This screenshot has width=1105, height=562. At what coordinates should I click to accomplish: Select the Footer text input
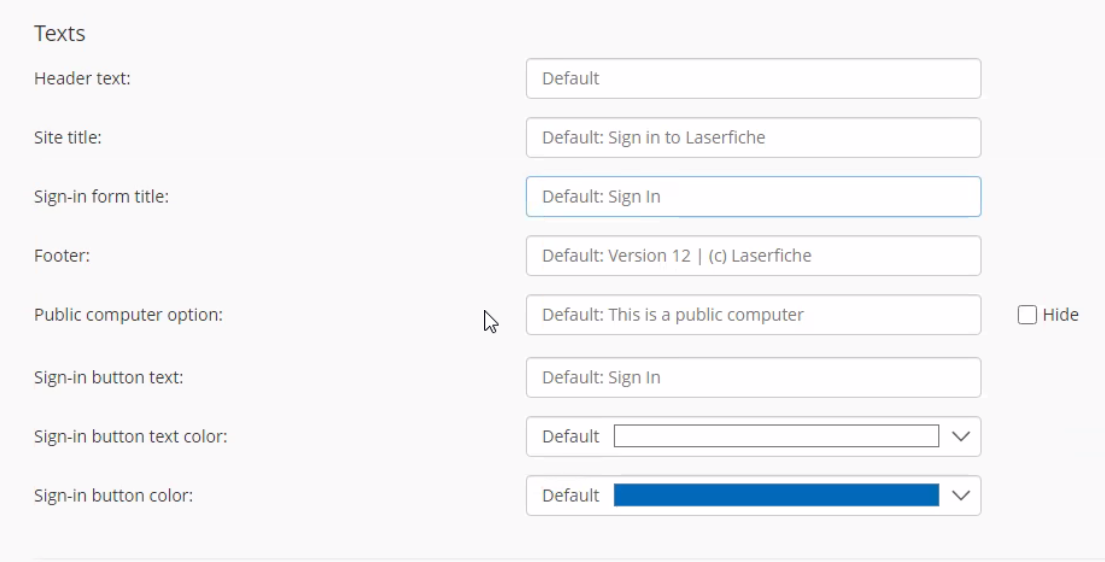pos(752,256)
